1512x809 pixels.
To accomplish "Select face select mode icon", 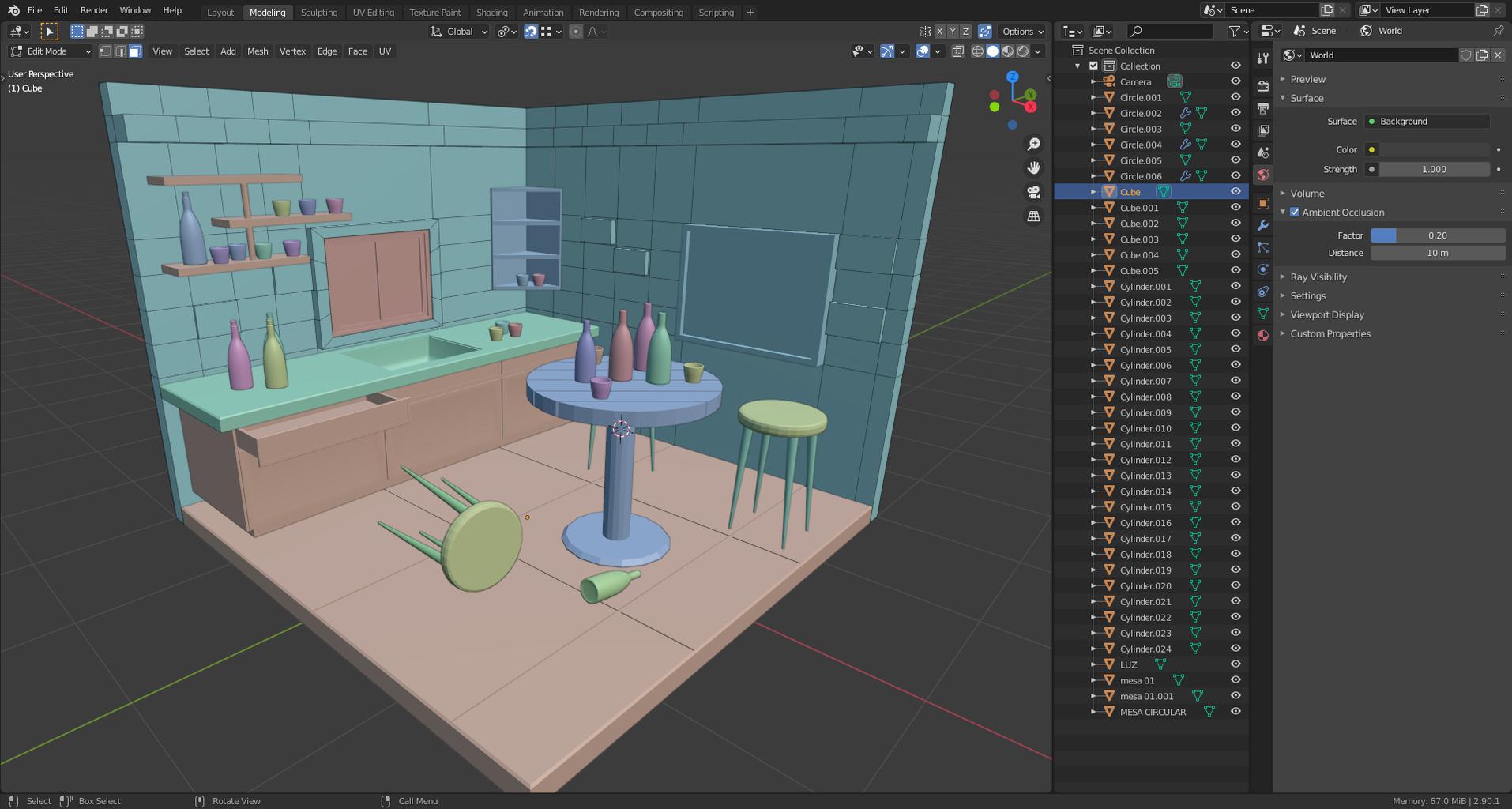I will (135, 51).
